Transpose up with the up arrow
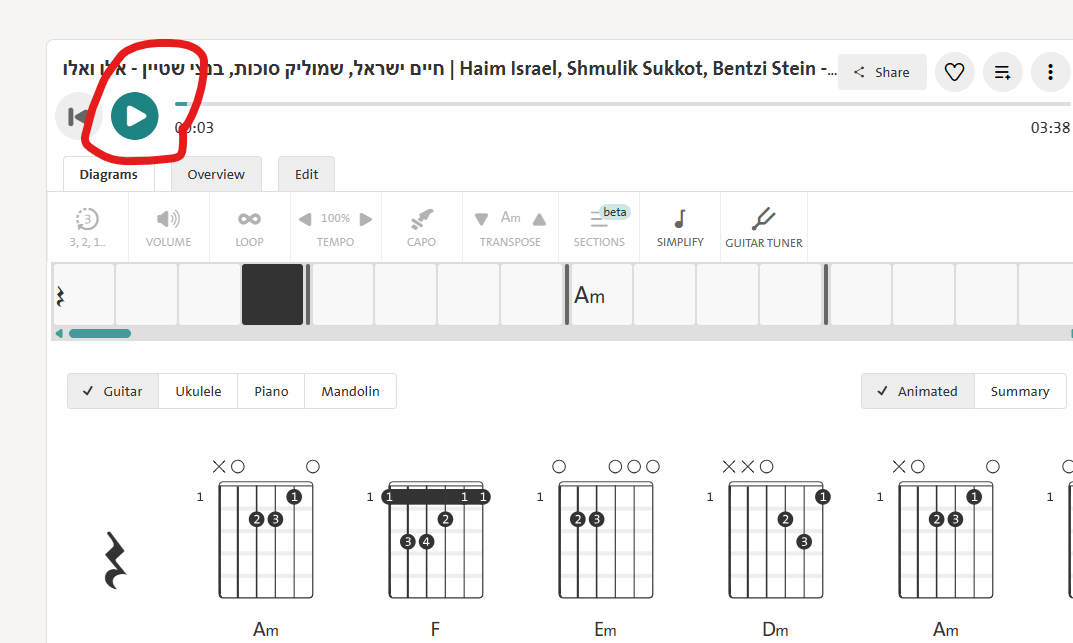Viewport: 1073px width, 643px height. (539, 219)
